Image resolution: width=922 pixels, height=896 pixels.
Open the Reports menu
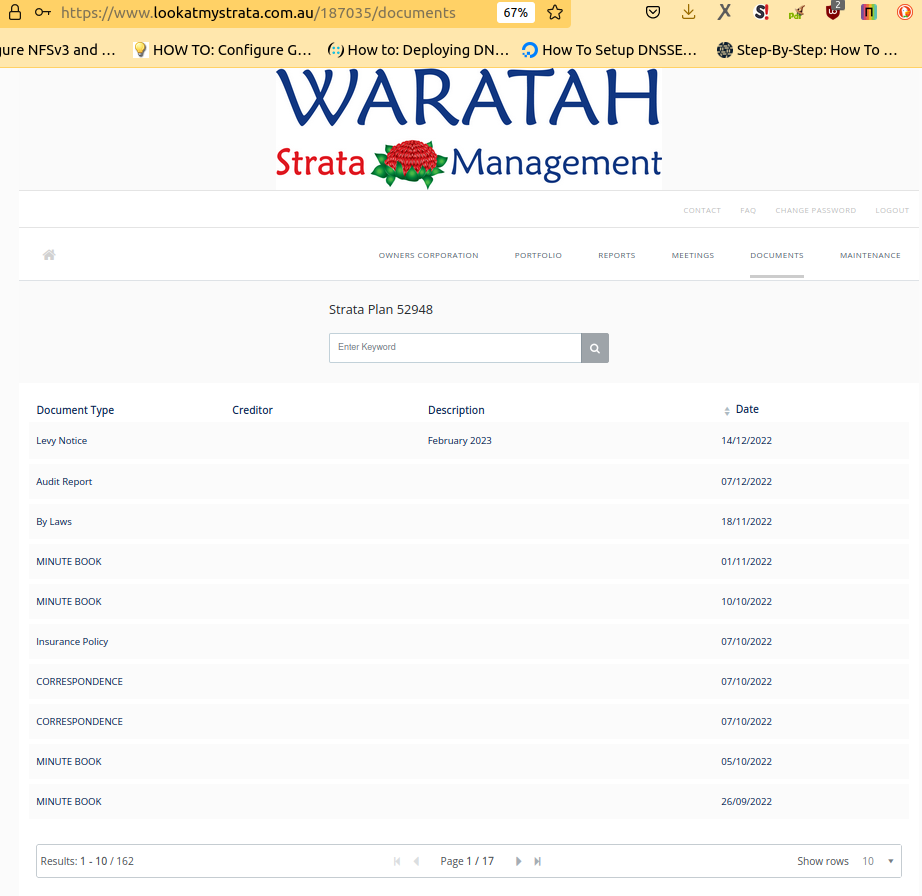617,255
